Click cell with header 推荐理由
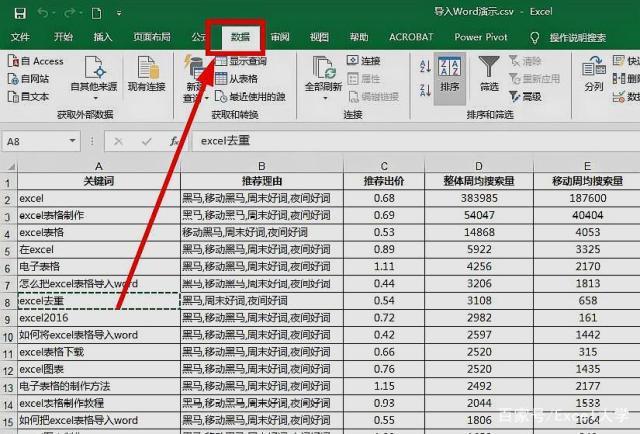 (262, 181)
